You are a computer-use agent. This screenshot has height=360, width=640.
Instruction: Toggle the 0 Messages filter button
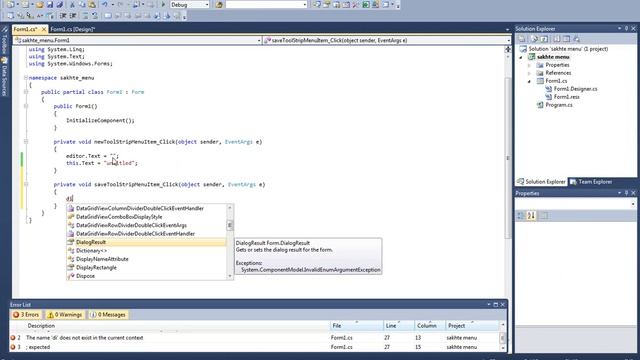(108, 315)
